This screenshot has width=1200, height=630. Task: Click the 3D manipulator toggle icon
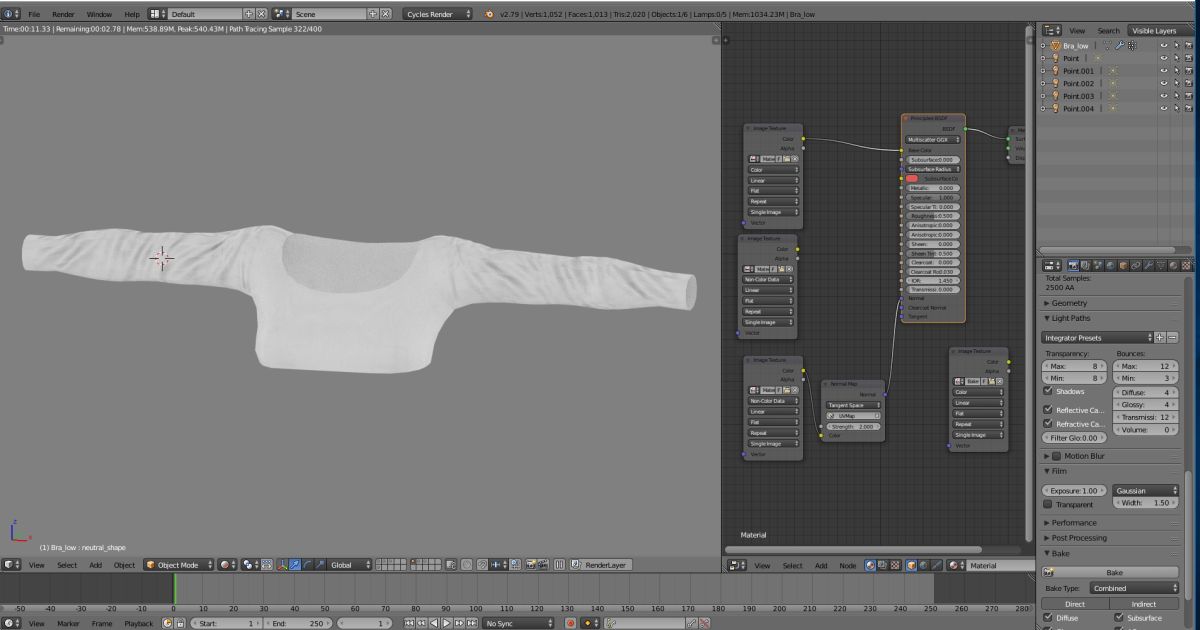click(282, 565)
